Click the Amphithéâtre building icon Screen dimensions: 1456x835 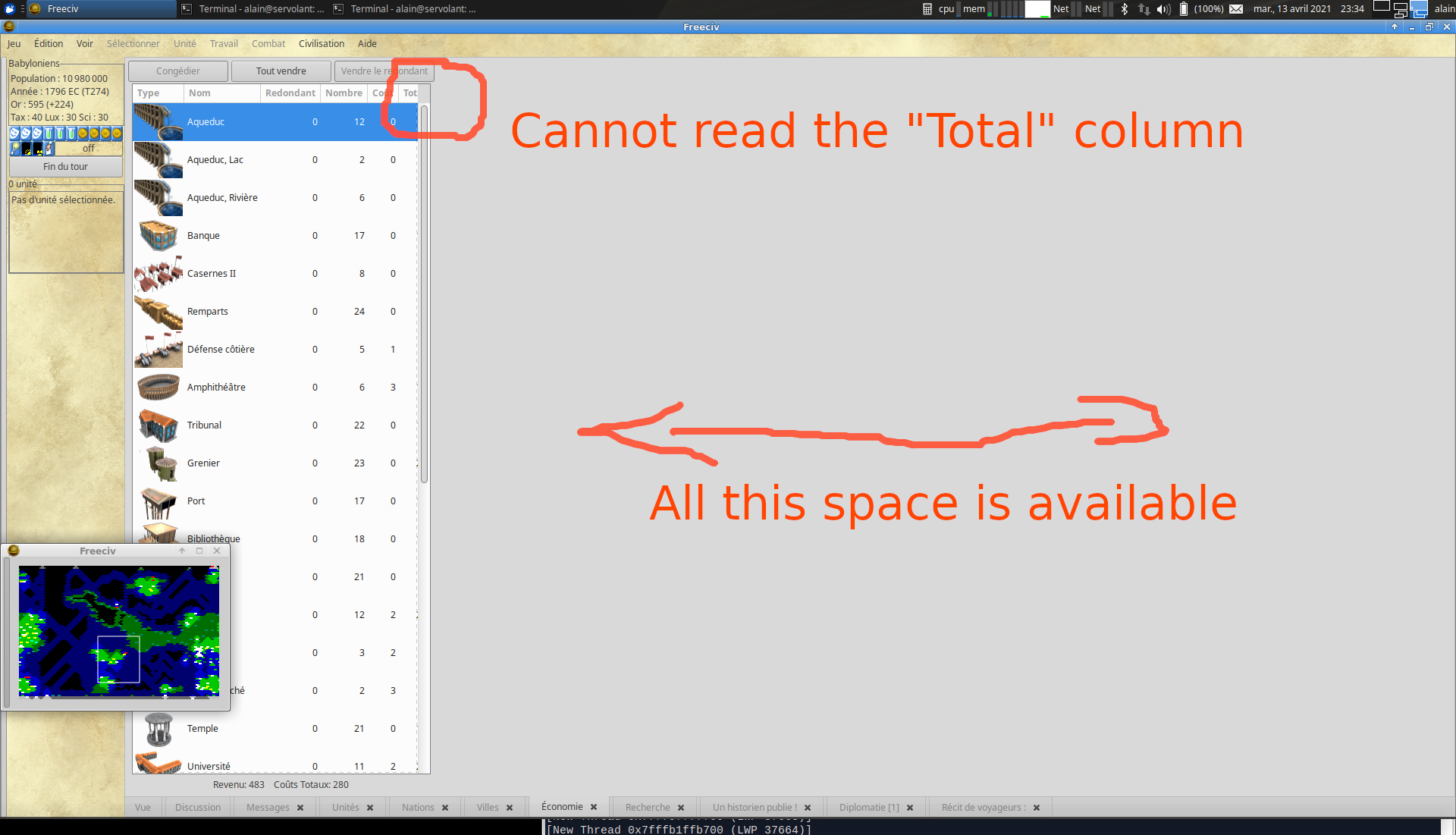pyautogui.click(x=158, y=387)
